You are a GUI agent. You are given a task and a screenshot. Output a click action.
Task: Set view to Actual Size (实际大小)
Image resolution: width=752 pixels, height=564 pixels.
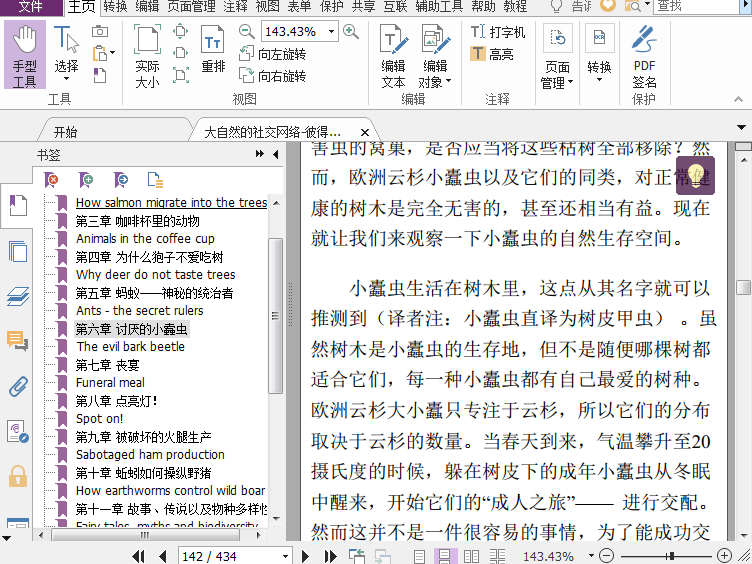click(x=147, y=56)
